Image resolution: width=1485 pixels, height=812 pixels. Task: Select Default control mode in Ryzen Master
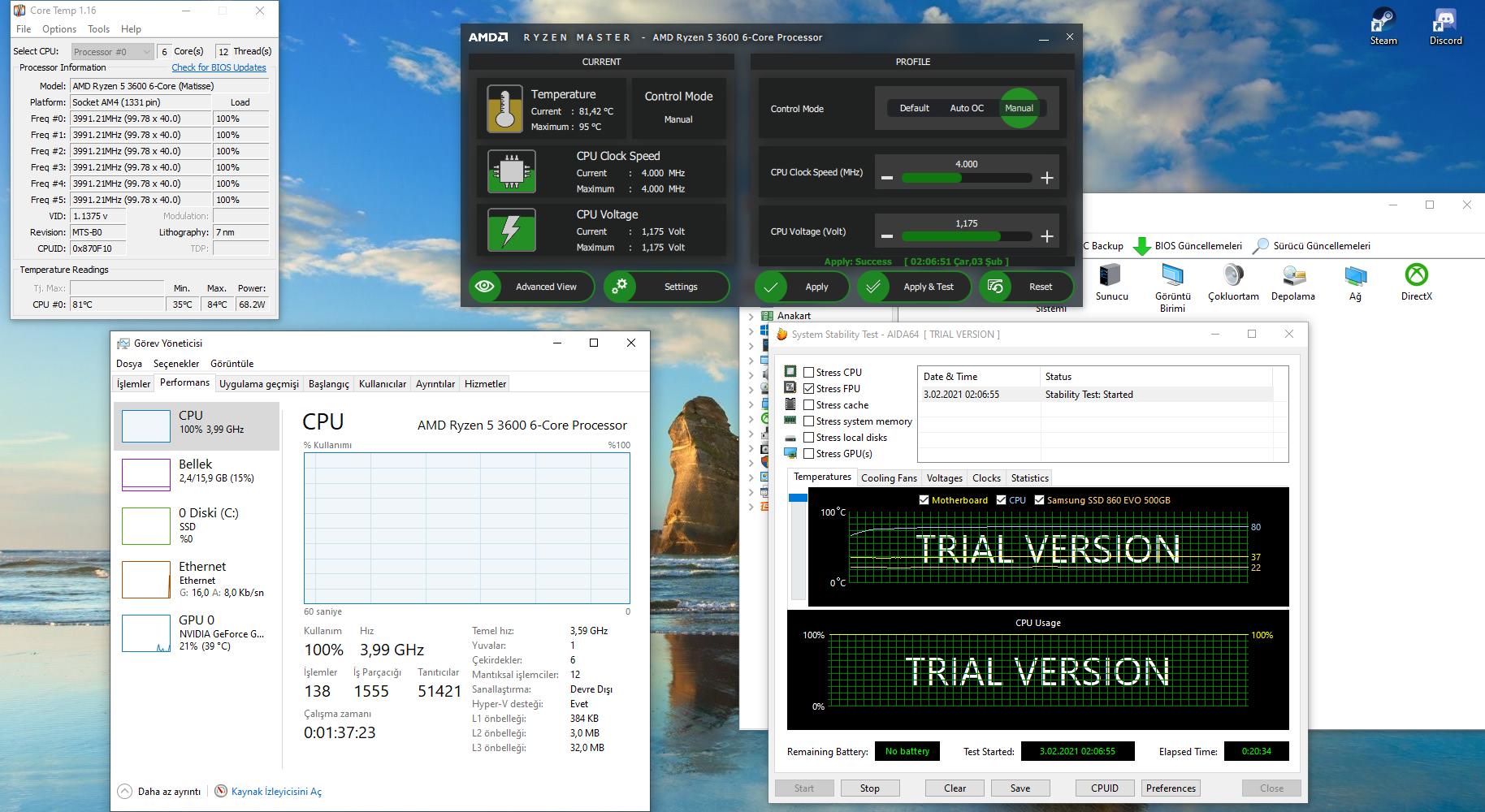click(x=914, y=108)
